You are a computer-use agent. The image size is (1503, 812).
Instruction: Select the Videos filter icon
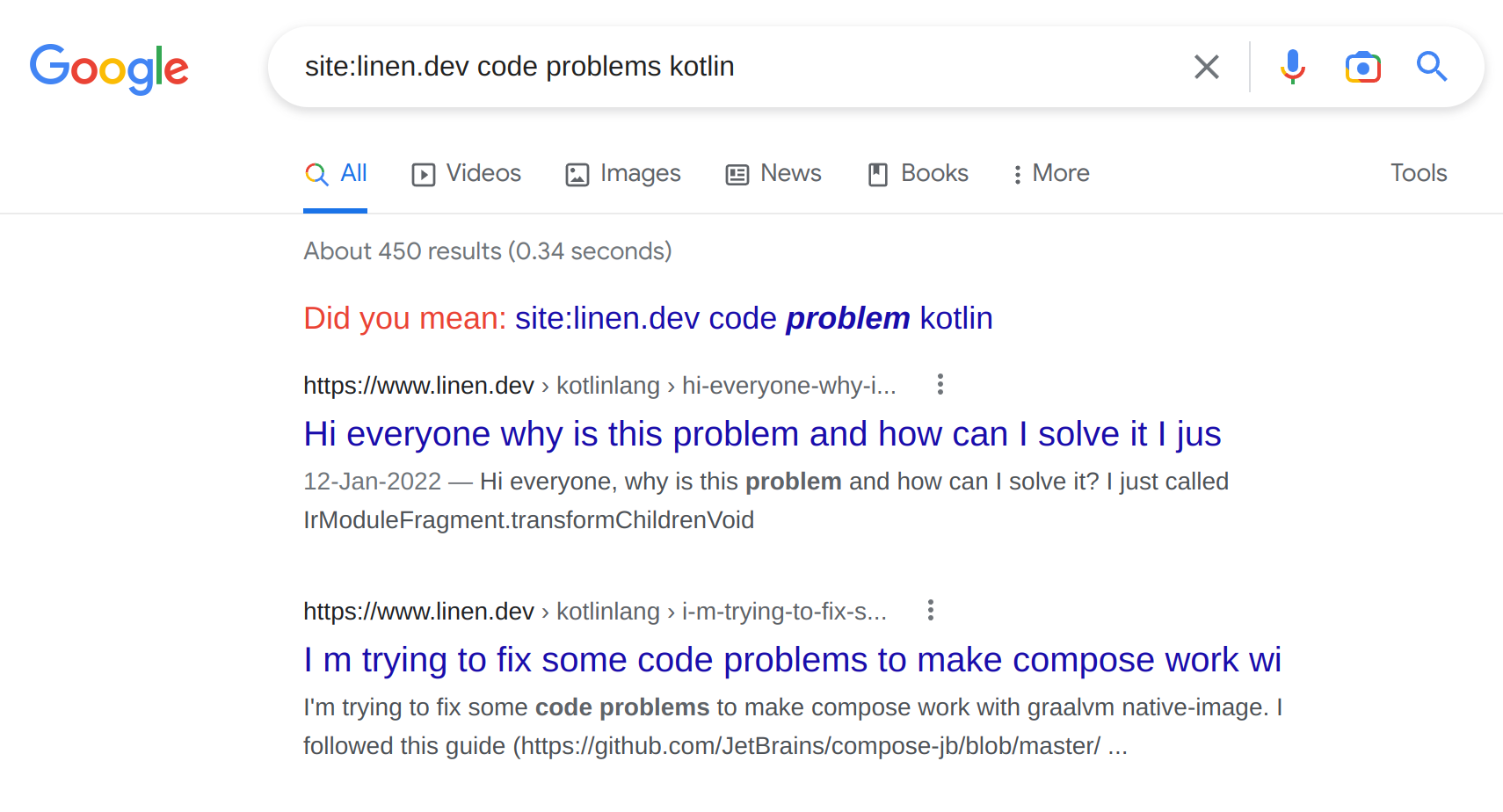click(x=423, y=174)
